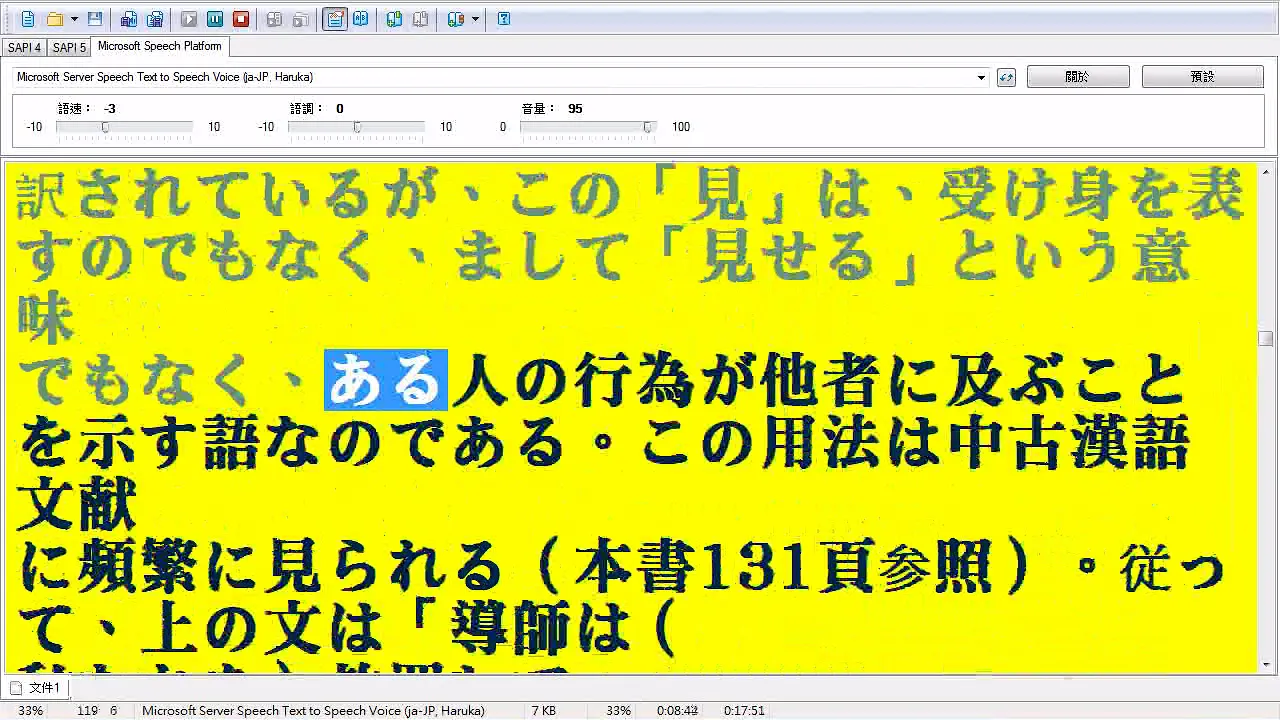
Task: Click the vertical scrollbar thumb
Action: point(1266,339)
